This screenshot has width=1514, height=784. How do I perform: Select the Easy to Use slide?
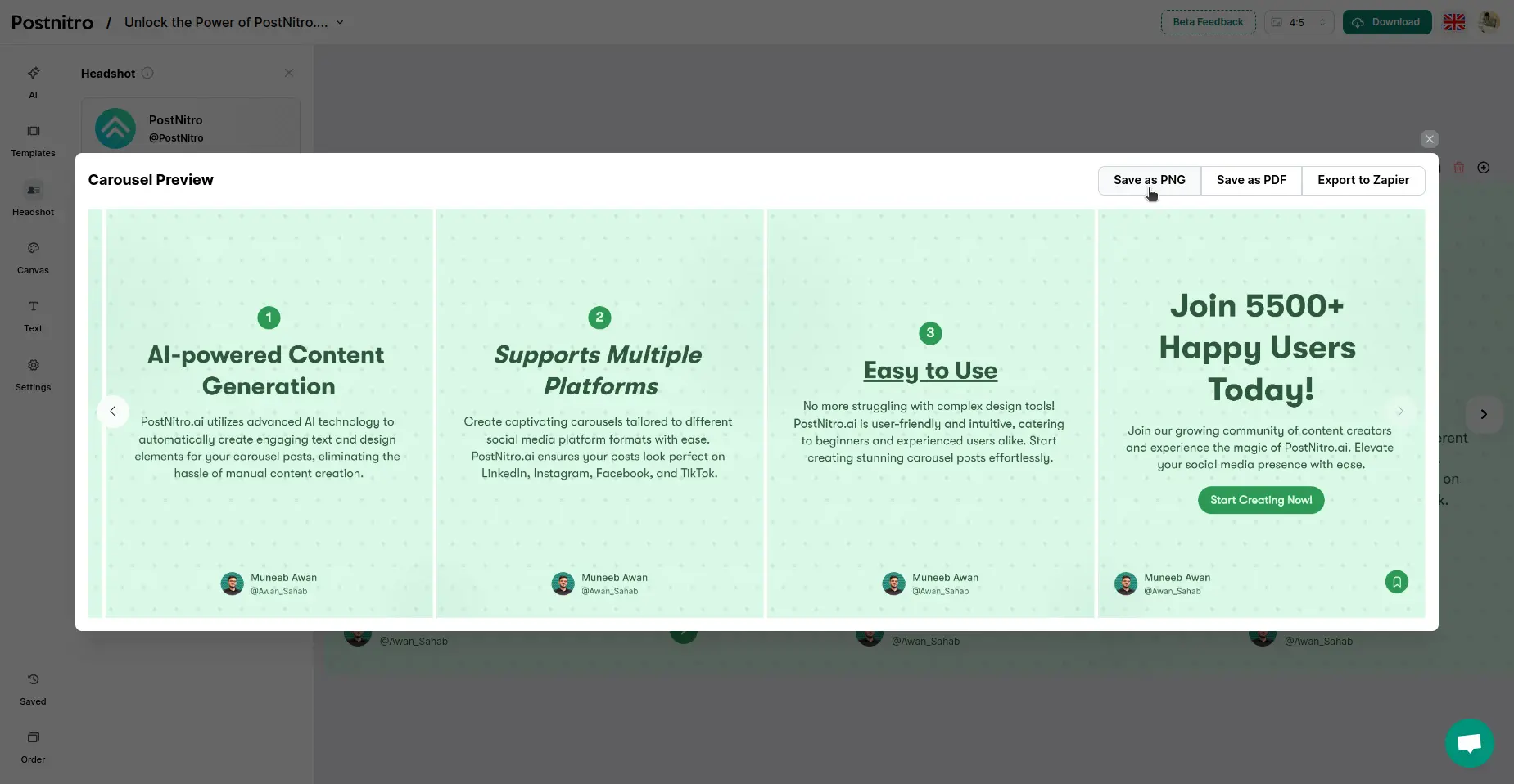click(x=930, y=413)
